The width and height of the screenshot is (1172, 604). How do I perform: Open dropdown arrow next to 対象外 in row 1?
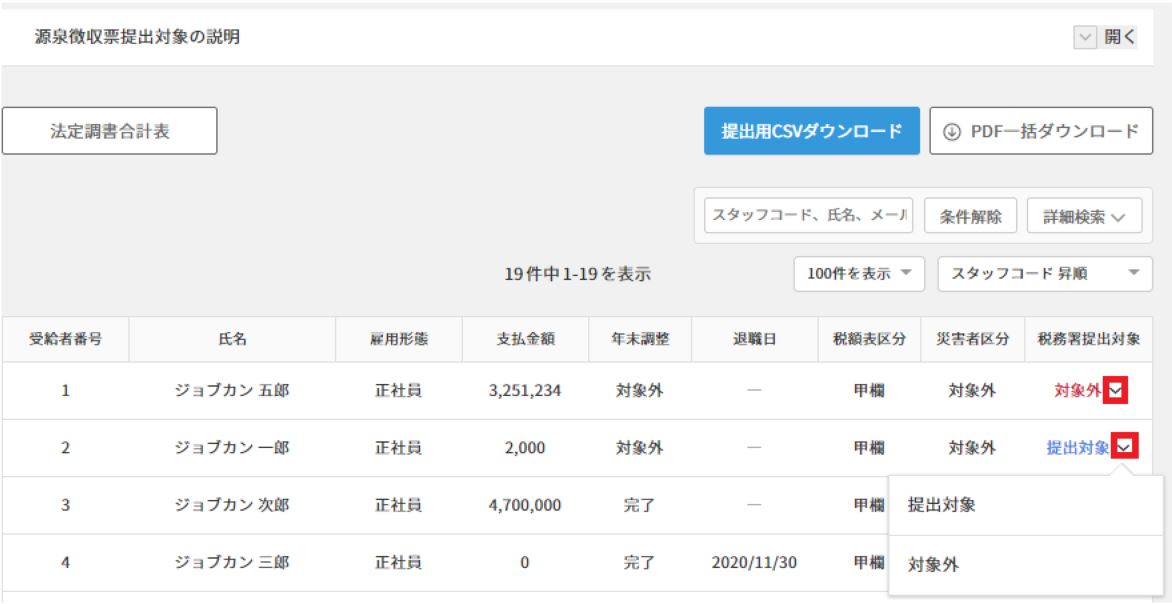(x=1117, y=390)
